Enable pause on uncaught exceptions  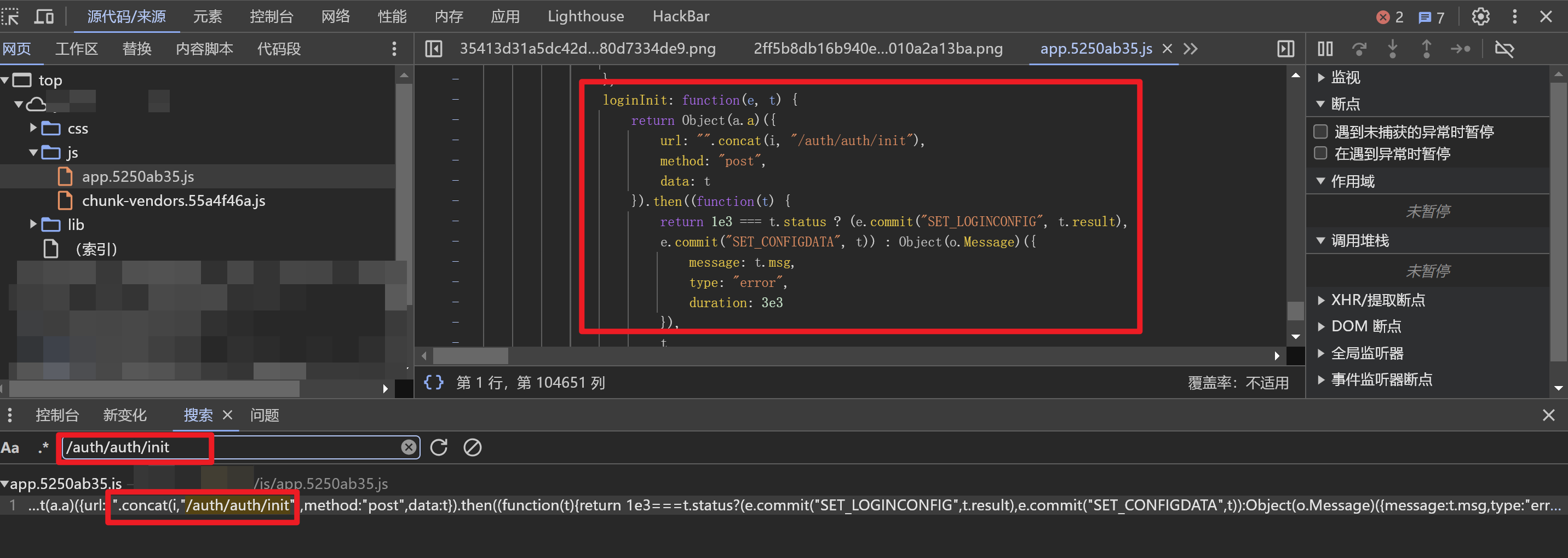click(1320, 131)
